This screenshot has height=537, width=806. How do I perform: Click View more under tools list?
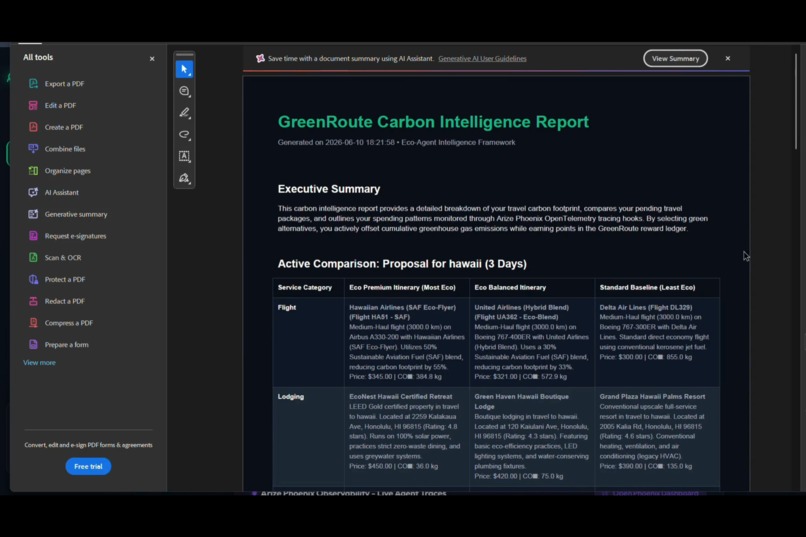pyautogui.click(x=39, y=362)
